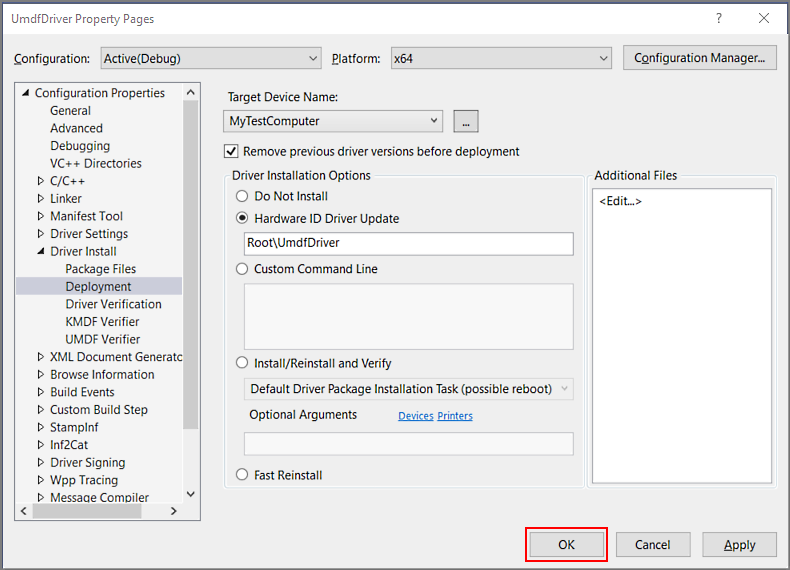The height and width of the screenshot is (570, 790).
Task: Click the Optional Arguments input field
Action: (x=409, y=444)
